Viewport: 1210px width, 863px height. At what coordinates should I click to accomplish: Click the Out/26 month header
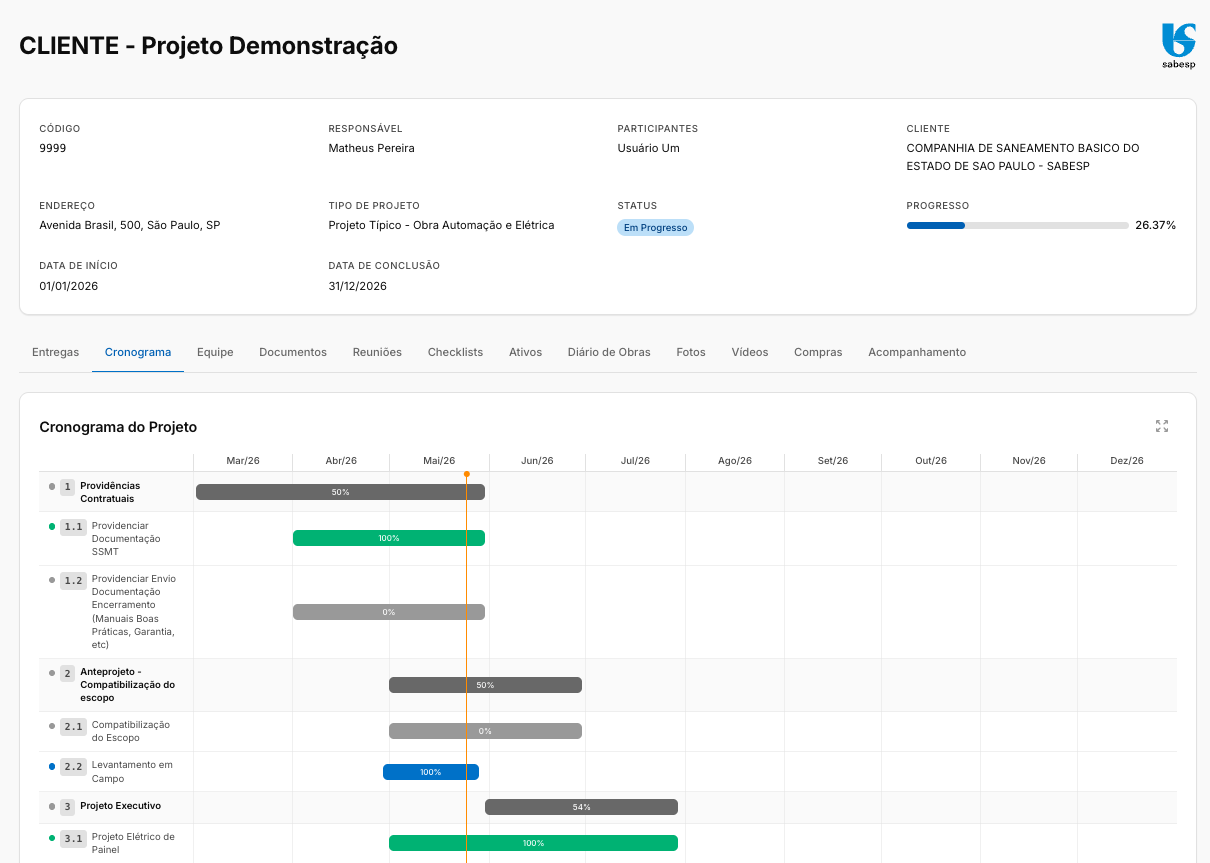931,461
